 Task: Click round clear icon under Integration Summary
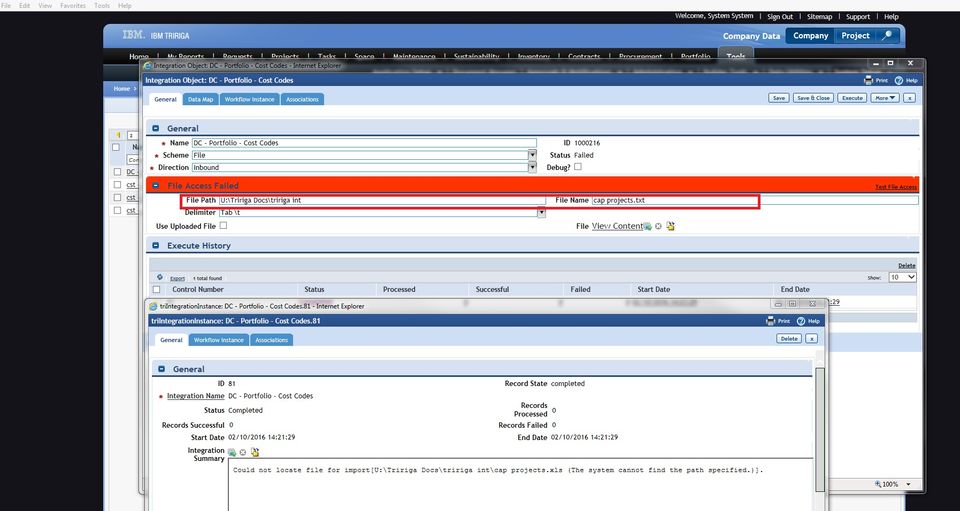(x=242, y=452)
